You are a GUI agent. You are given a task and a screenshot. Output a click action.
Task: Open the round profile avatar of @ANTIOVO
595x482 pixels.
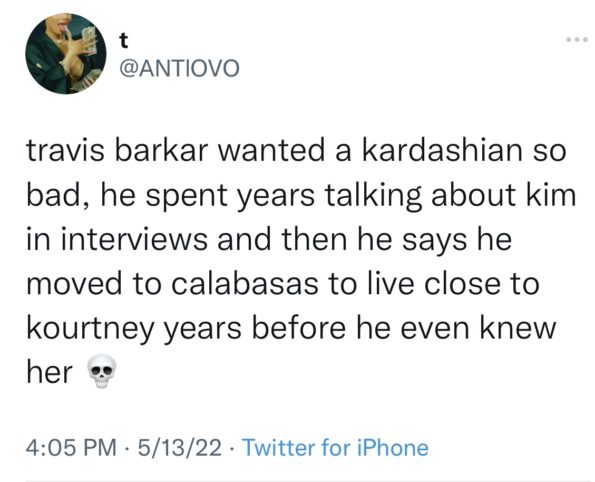66,54
